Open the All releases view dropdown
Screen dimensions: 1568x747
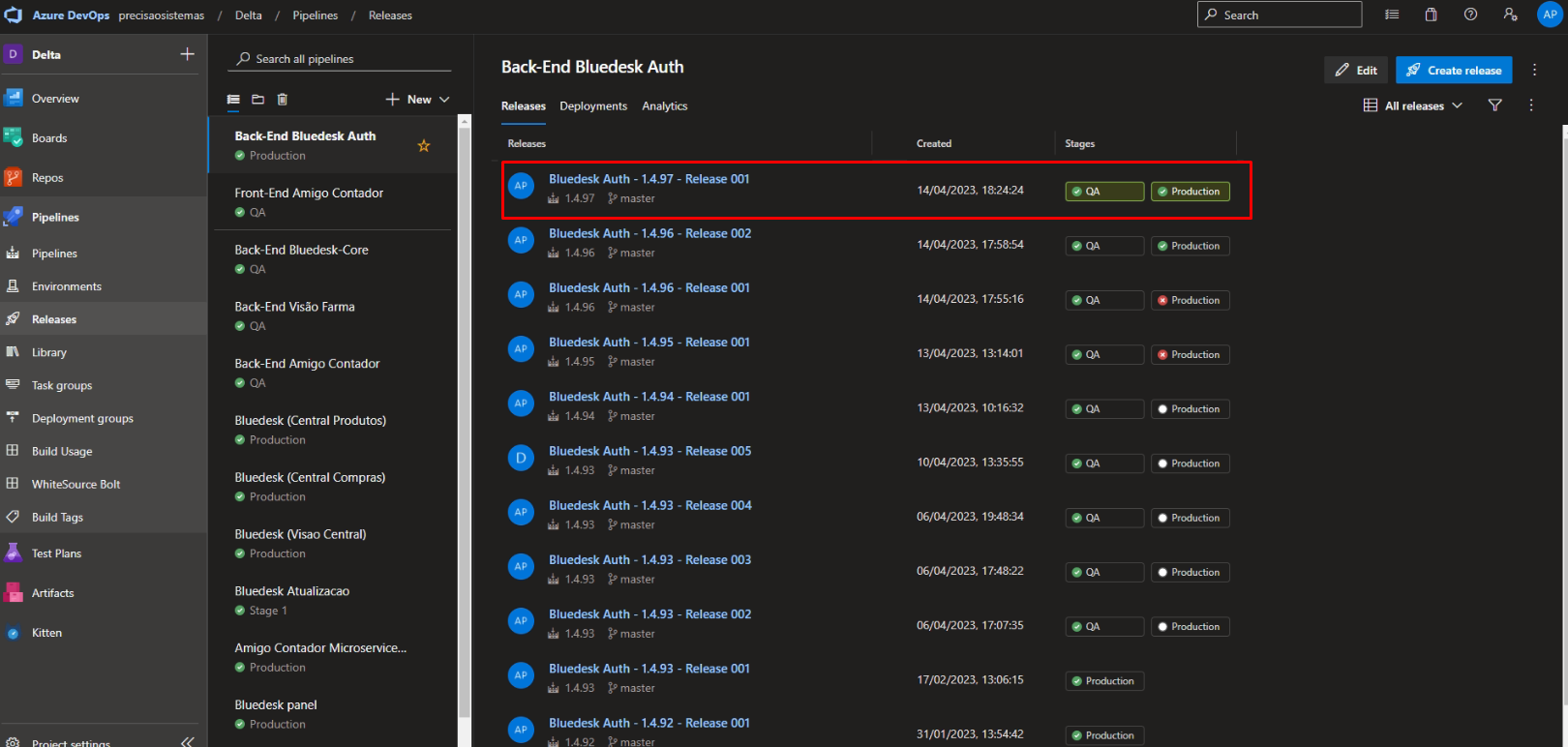tap(1413, 105)
